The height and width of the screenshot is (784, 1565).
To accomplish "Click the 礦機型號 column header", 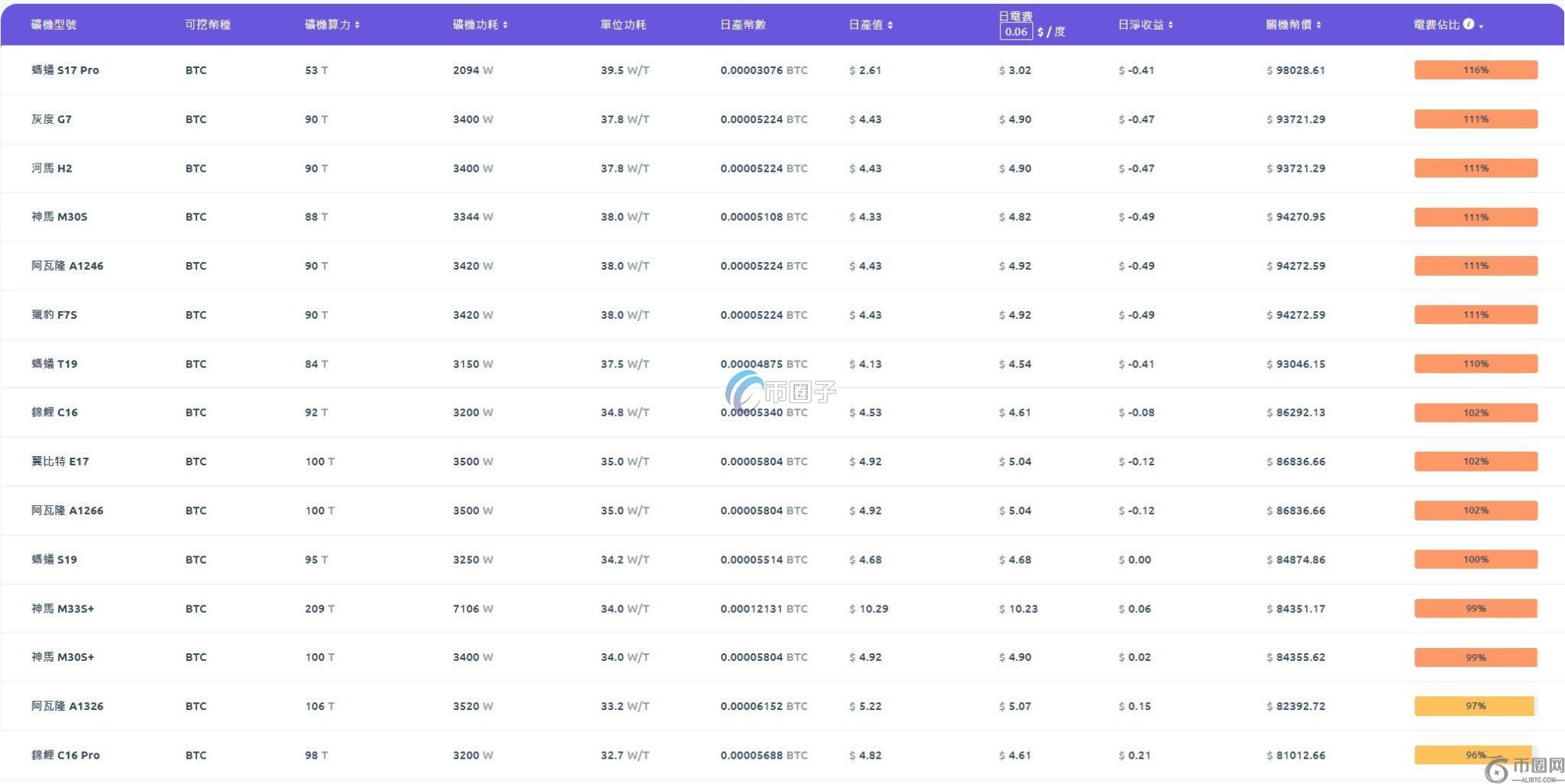I will (x=53, y=24).
